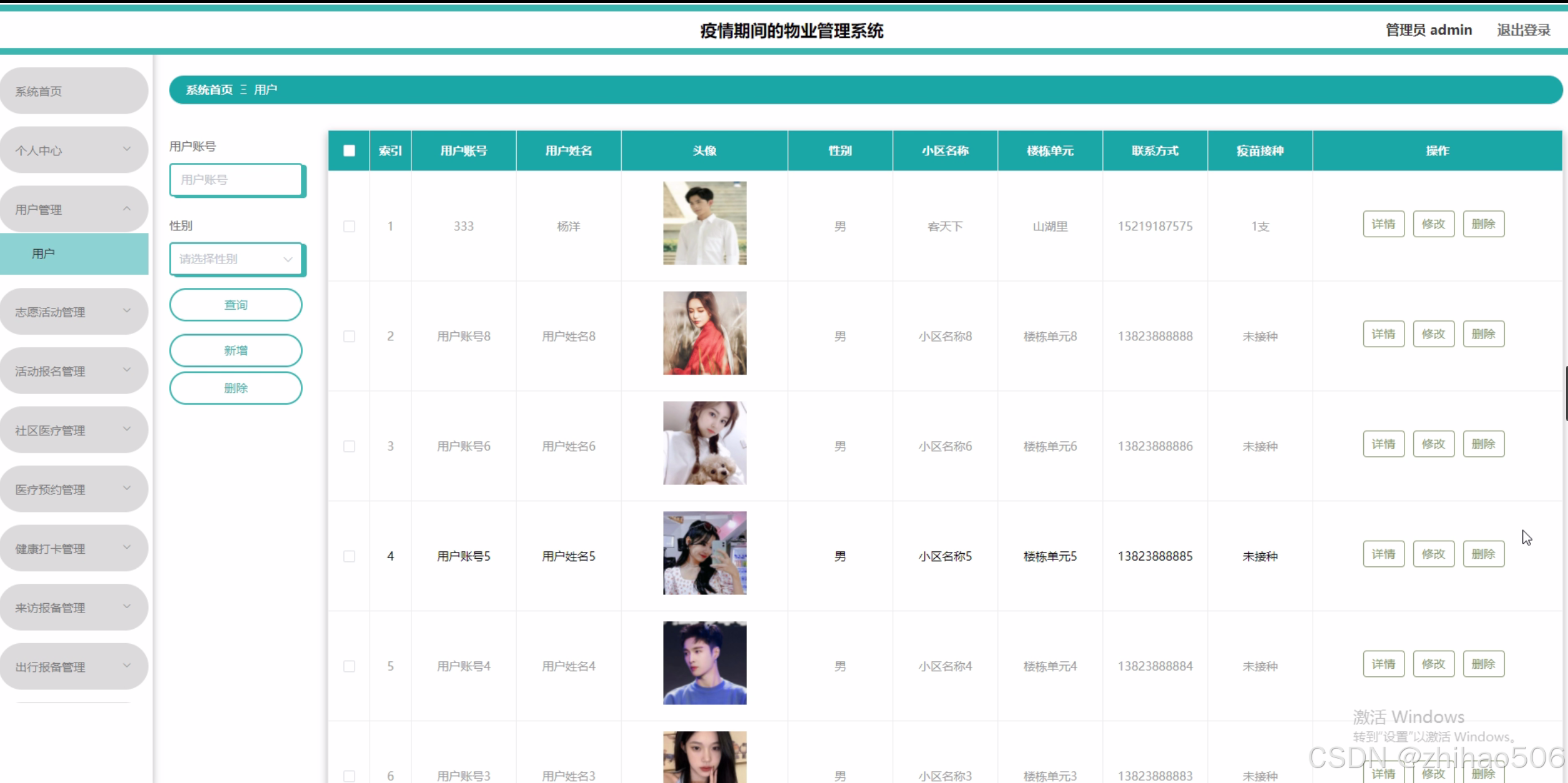Screen dimensions: 1568x783
Task: Click the breadcrumb separator icon after 系统首页
Action: (243, 90)
